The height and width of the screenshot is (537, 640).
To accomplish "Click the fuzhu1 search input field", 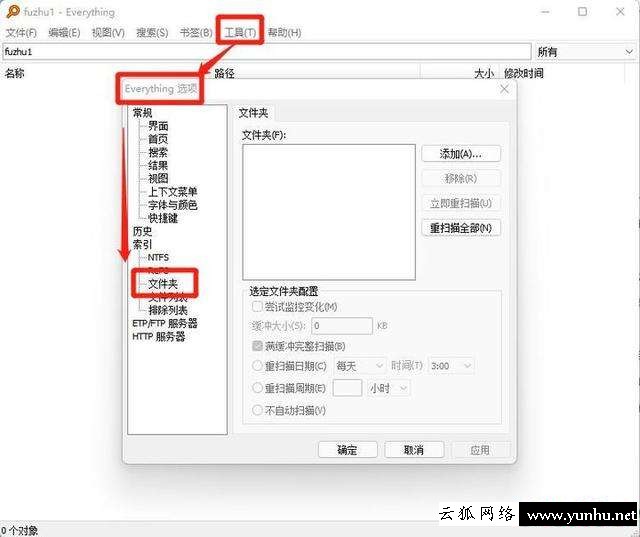I will click(x=267, y=52).
